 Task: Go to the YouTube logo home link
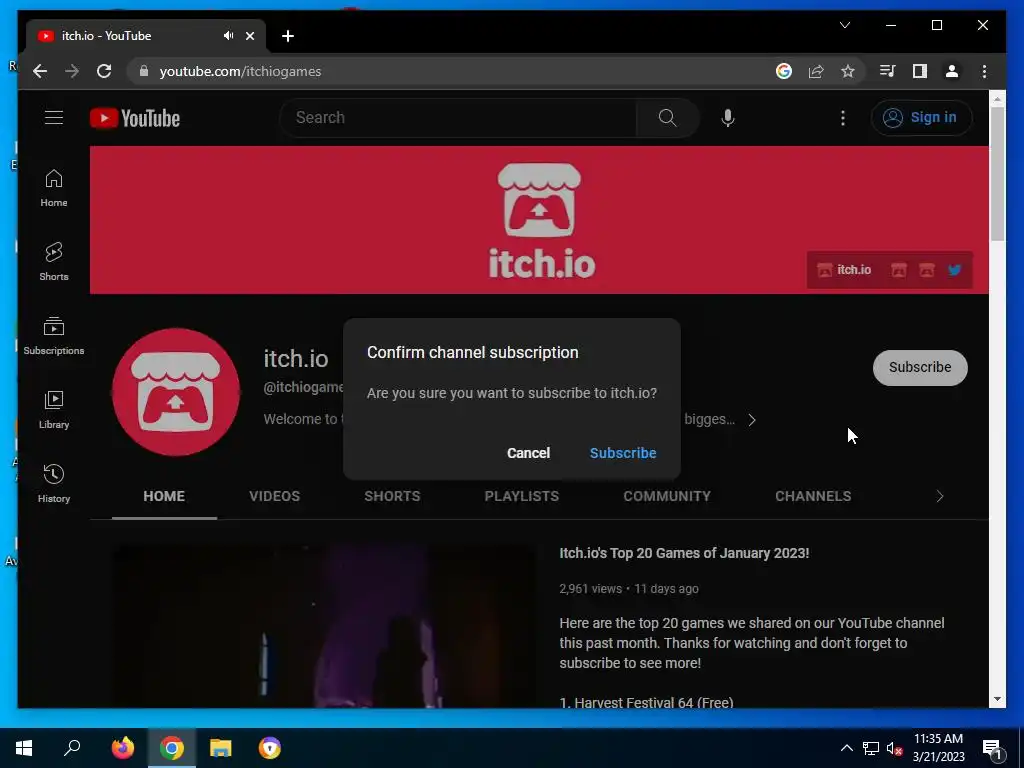tap(135, 118)
